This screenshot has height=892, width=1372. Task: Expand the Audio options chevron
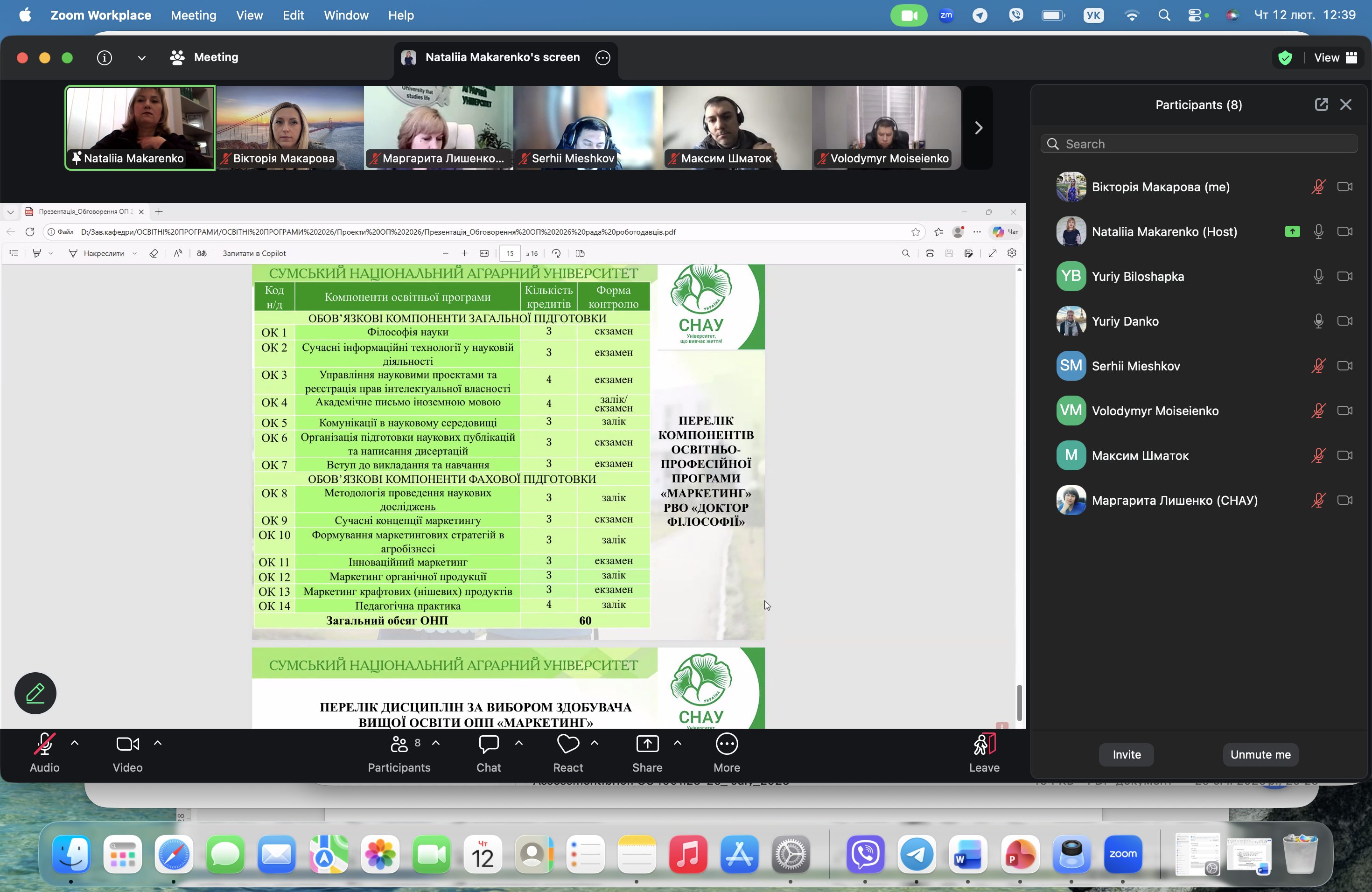click(75, 743)
